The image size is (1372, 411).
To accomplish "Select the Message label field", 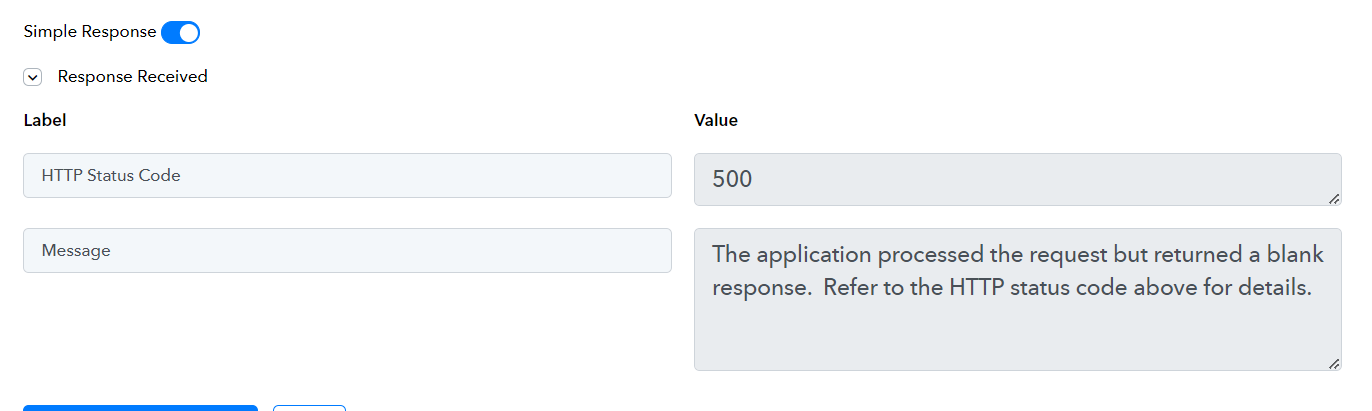I will coord(347,250).
